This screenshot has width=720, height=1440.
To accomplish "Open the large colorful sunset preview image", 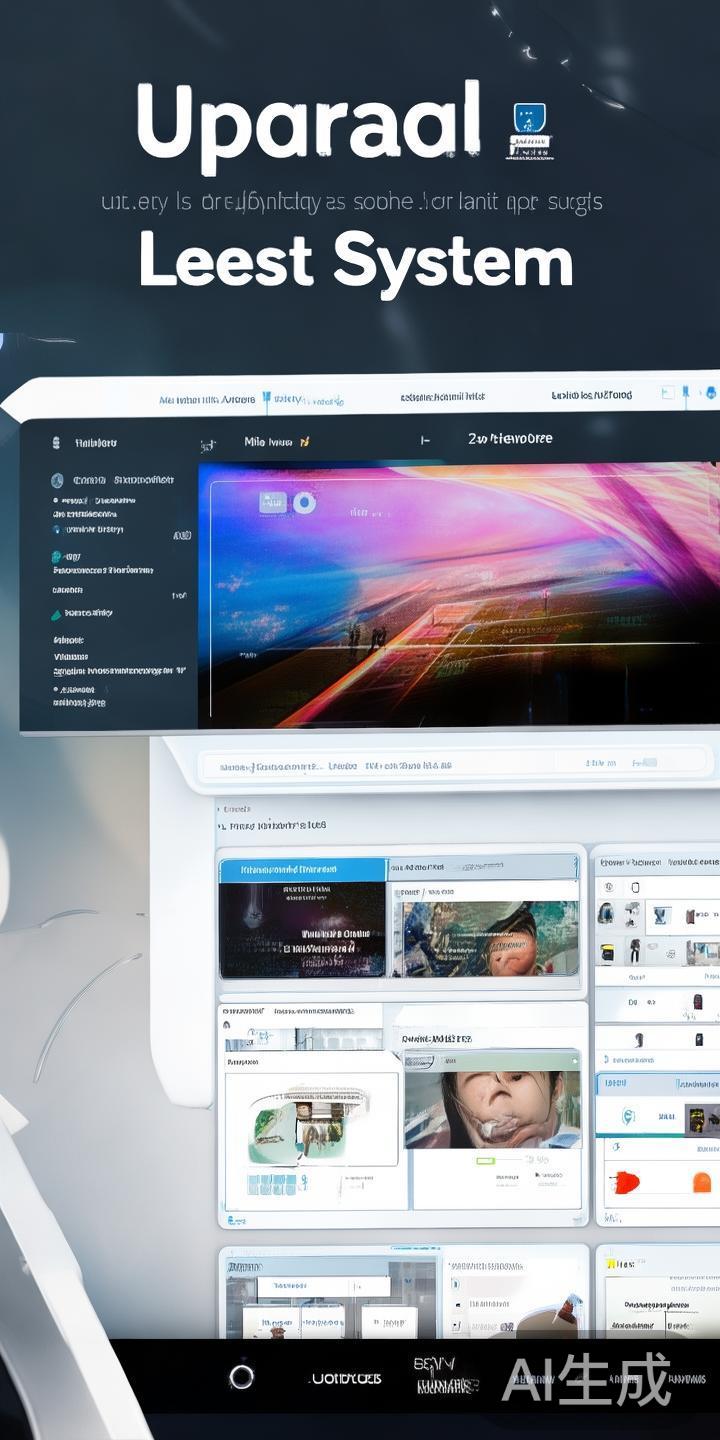I will pyautogui.click(x=458, y=595).
